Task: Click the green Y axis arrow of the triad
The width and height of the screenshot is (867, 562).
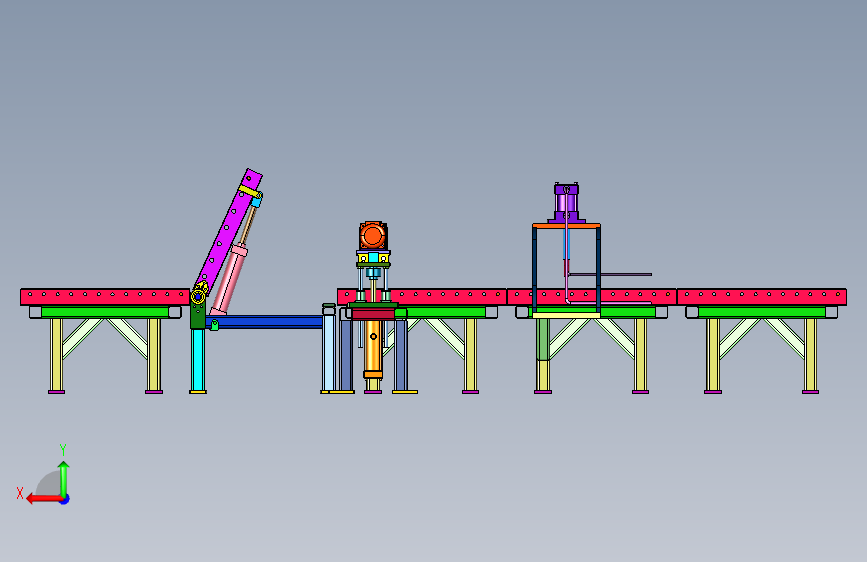Action: (64, 478)
